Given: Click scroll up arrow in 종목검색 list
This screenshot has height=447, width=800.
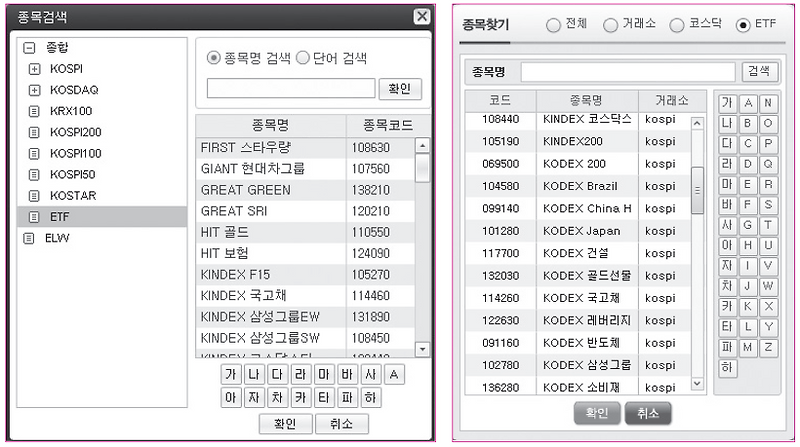Looking at the screenshot, I should tap(422, 146).
